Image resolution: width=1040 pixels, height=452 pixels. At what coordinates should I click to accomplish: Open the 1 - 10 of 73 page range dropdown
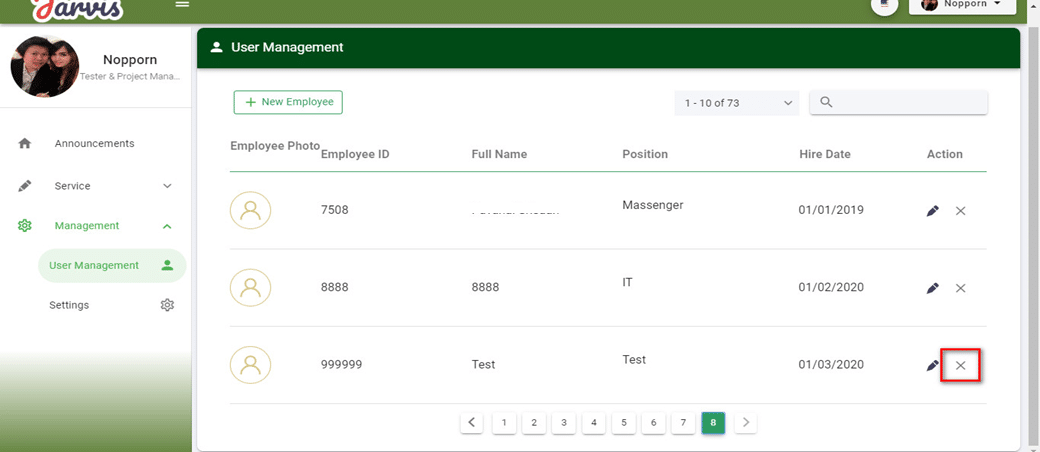(737, 103)
